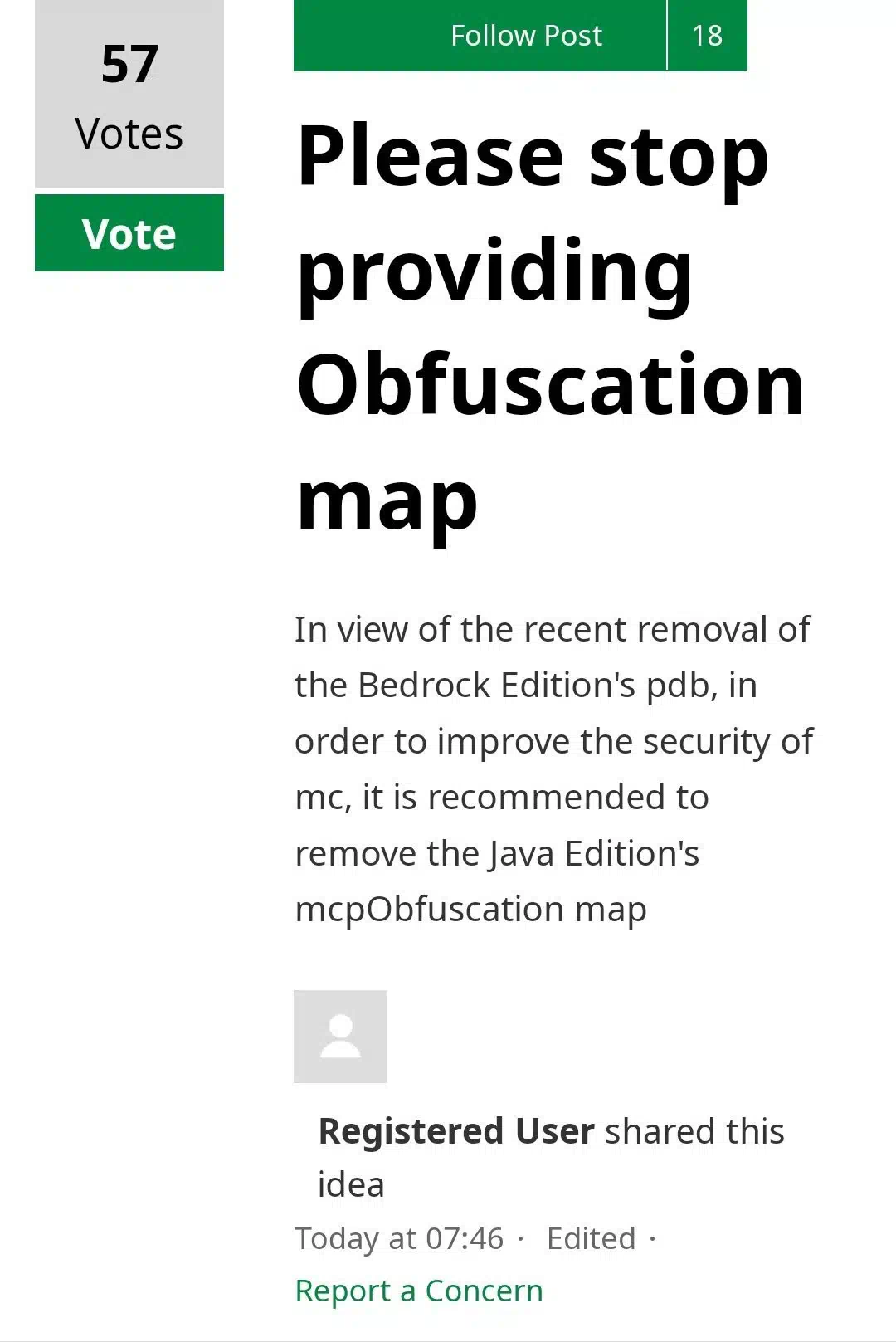This screenshot has height=1342, width=896.
Task: Open the follower count showing 18
Action: point(708,36)
